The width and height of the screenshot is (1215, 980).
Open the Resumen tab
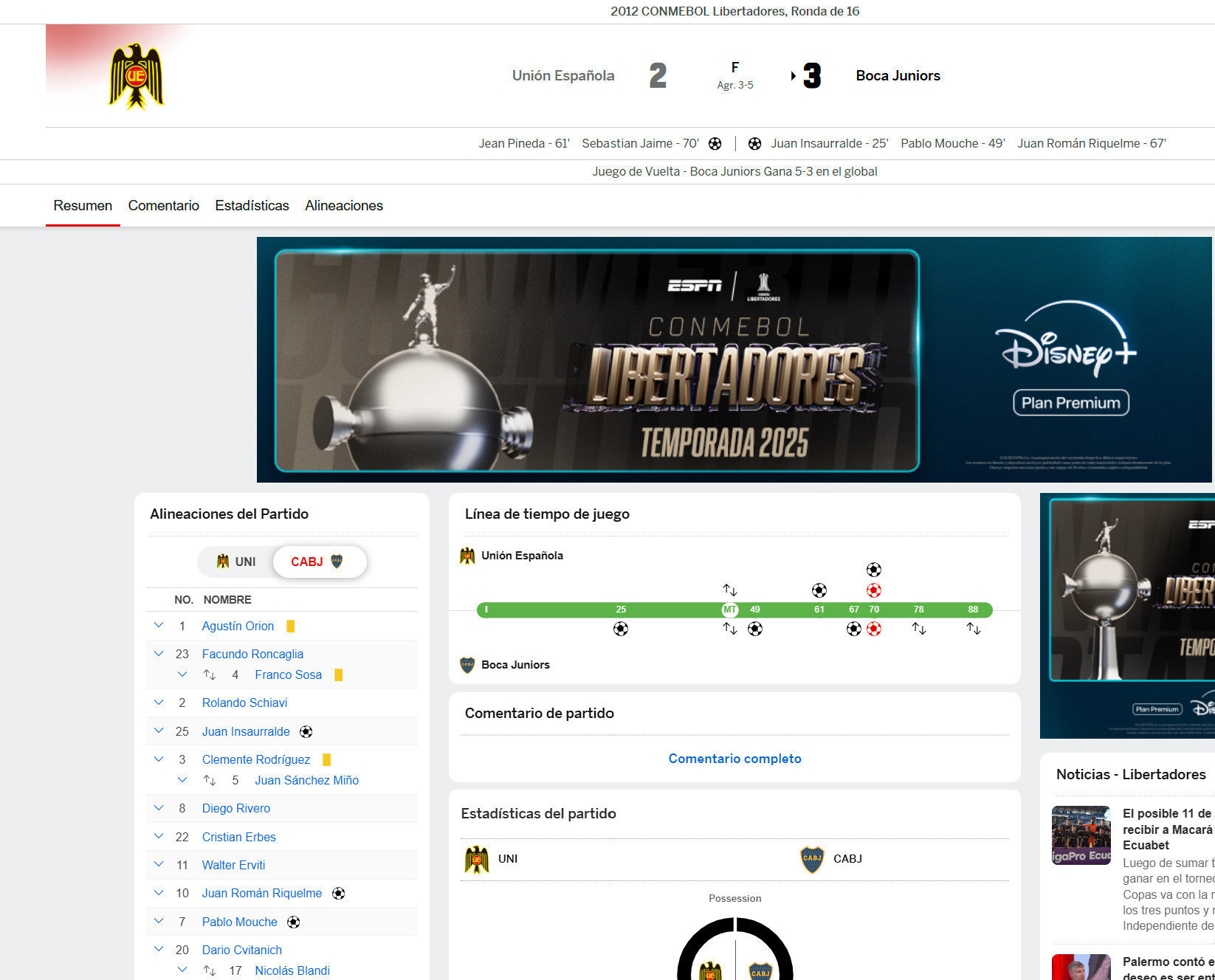[x=83, y=205]
